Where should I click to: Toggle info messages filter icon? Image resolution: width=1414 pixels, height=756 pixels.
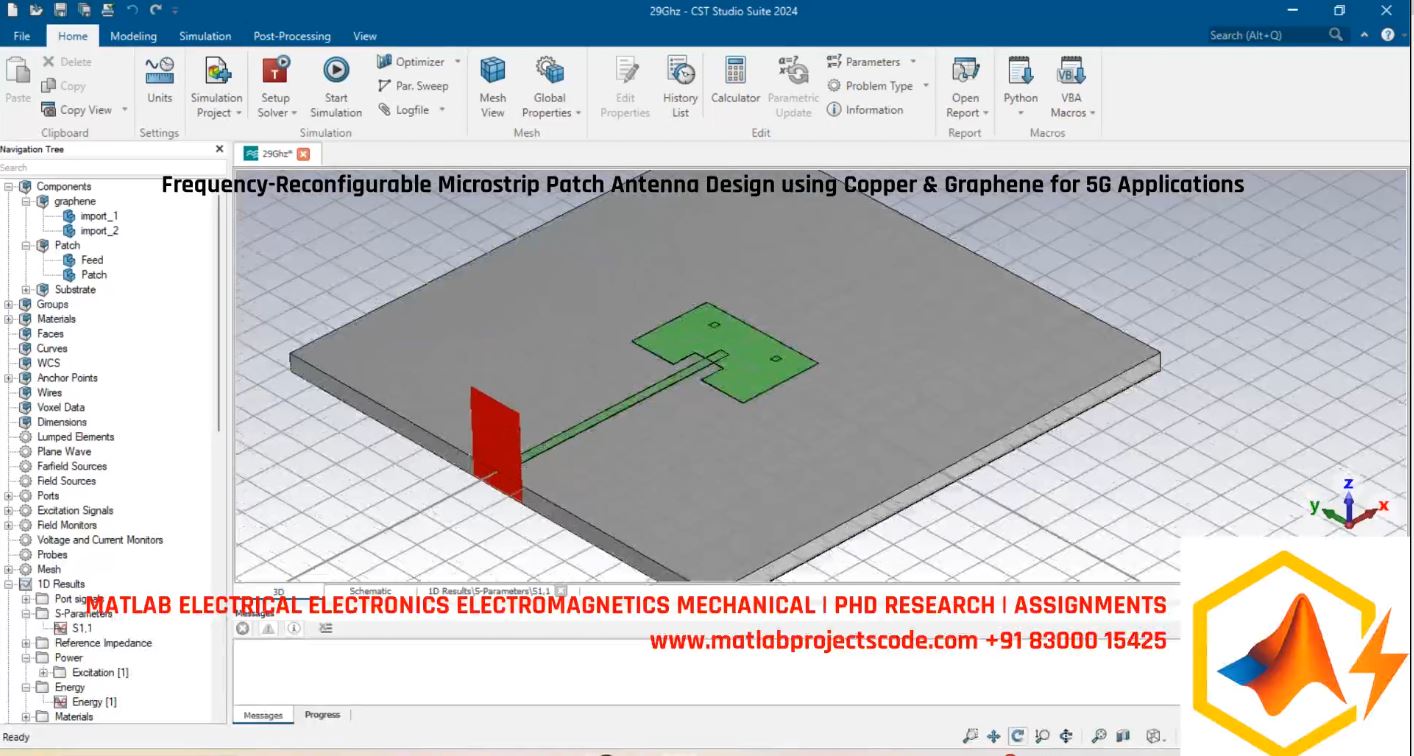click(x=294, y=628)
